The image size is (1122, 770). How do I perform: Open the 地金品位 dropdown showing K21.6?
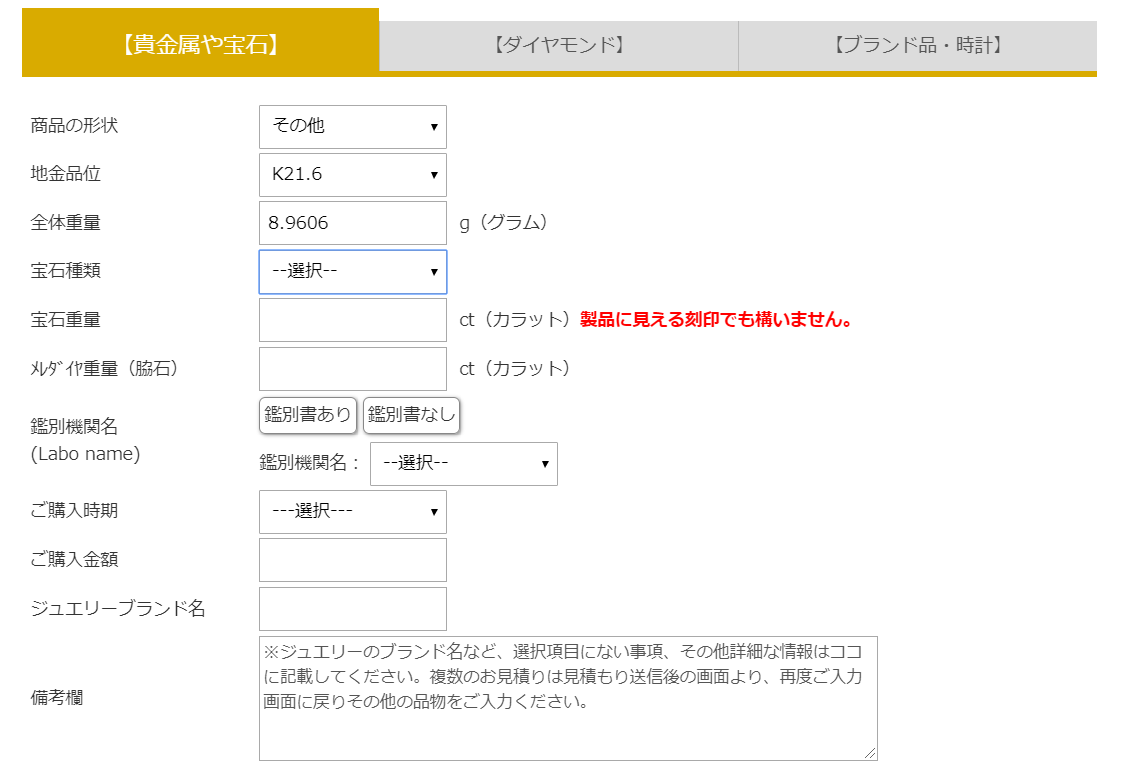tap(353, 175)
